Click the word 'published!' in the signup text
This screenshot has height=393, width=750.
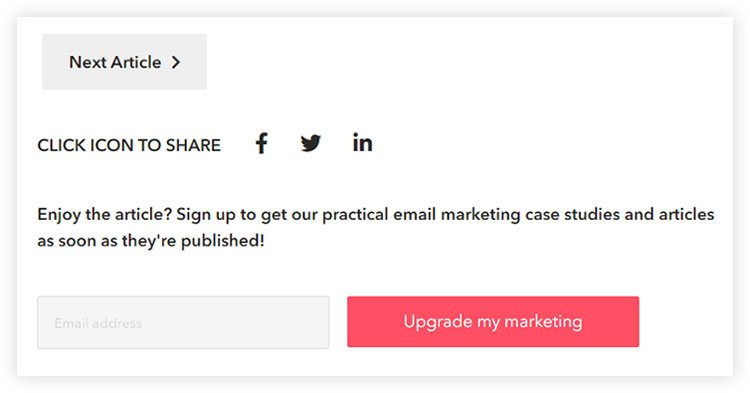tap(222, 241)
